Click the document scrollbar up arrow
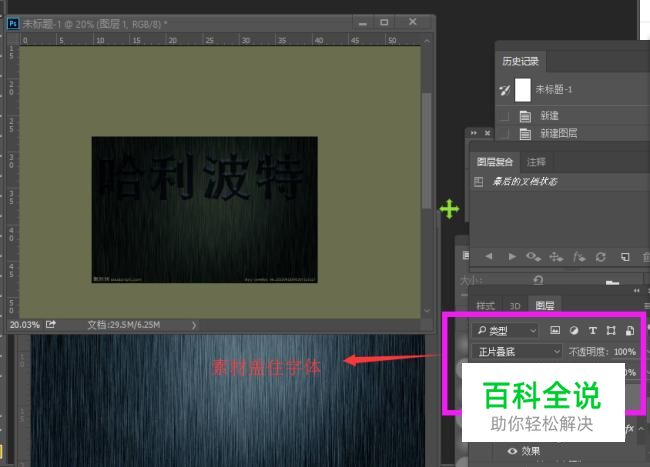 coord(427,41)
